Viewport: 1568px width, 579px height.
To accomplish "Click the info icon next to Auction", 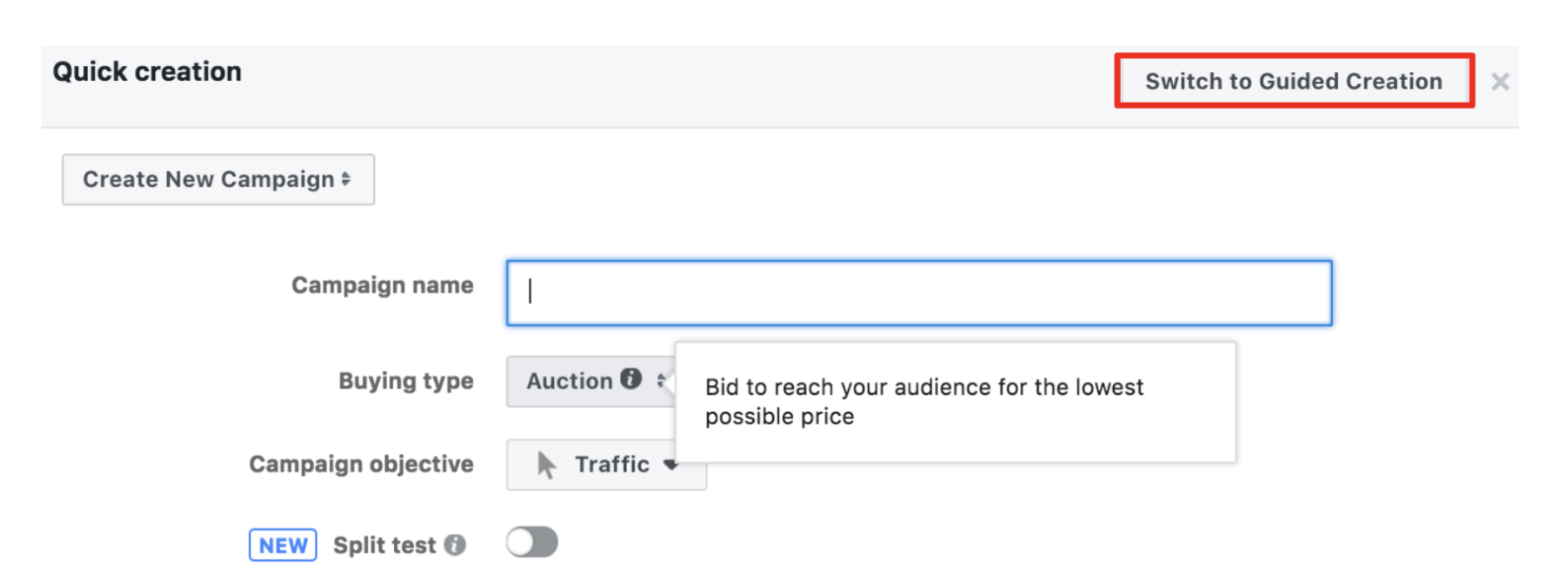I will [631, 379].
